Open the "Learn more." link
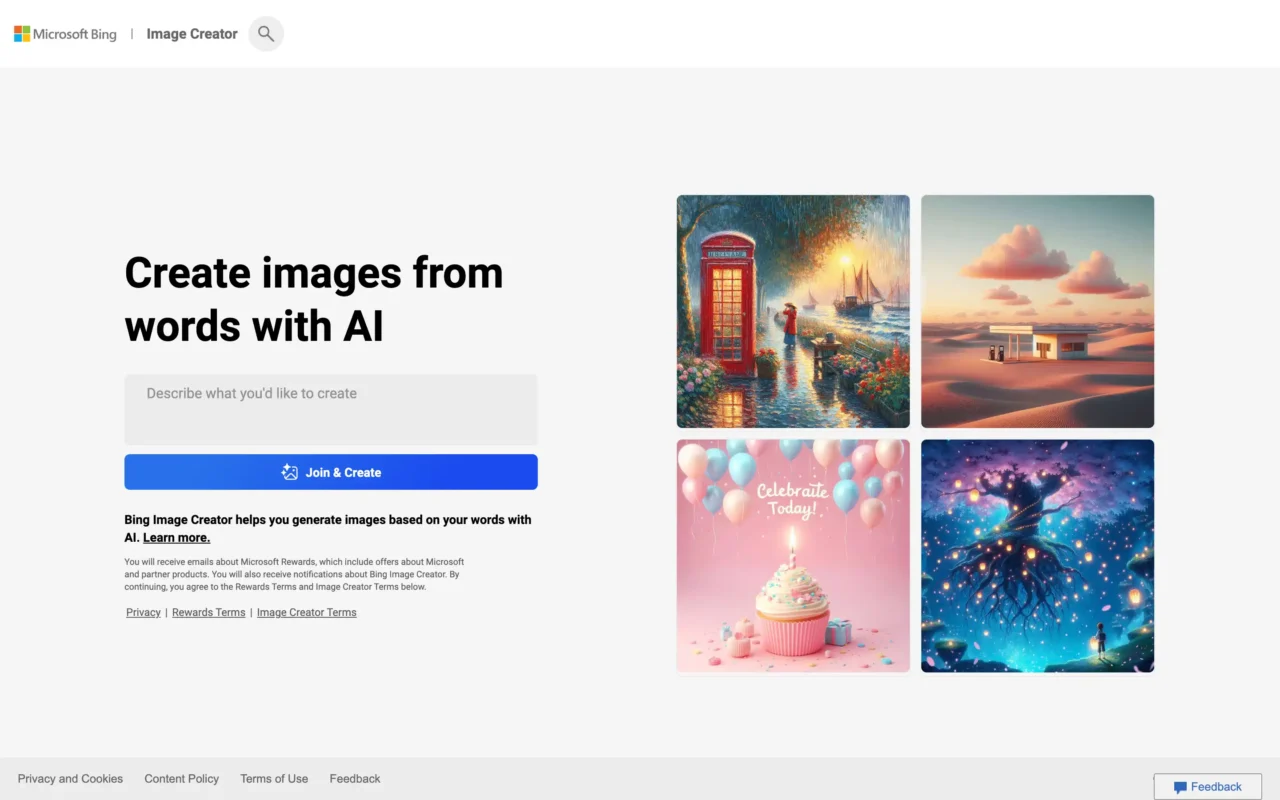Viewport: 1280px width, 800px height. pos(176,538)
